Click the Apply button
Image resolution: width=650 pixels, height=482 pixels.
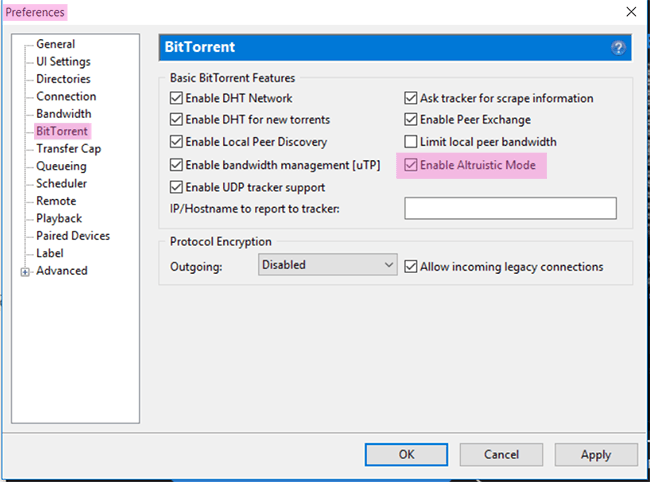(596, 455)
